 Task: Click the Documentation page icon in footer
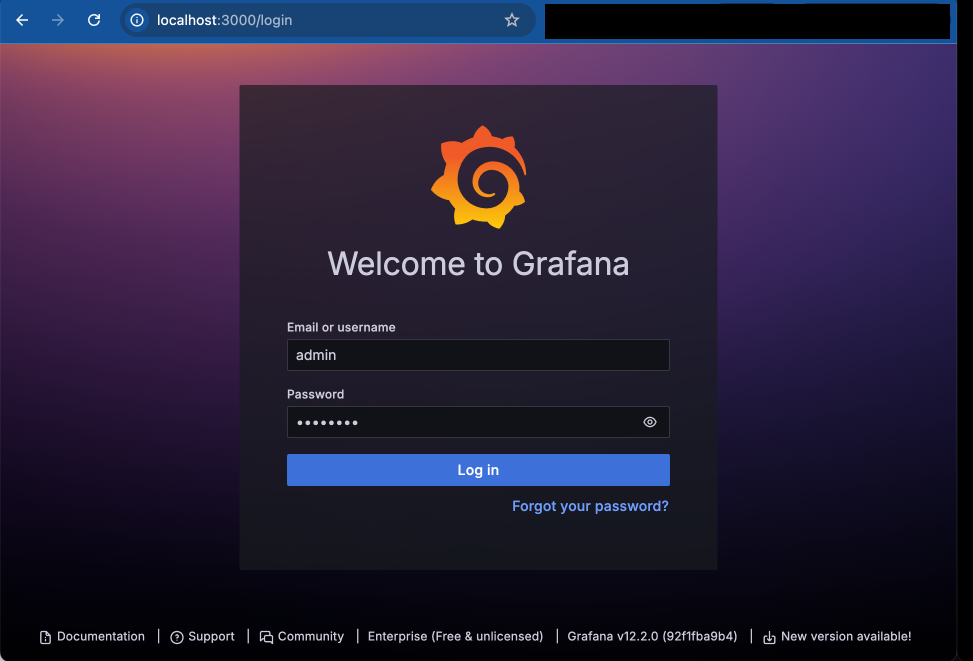46,636
